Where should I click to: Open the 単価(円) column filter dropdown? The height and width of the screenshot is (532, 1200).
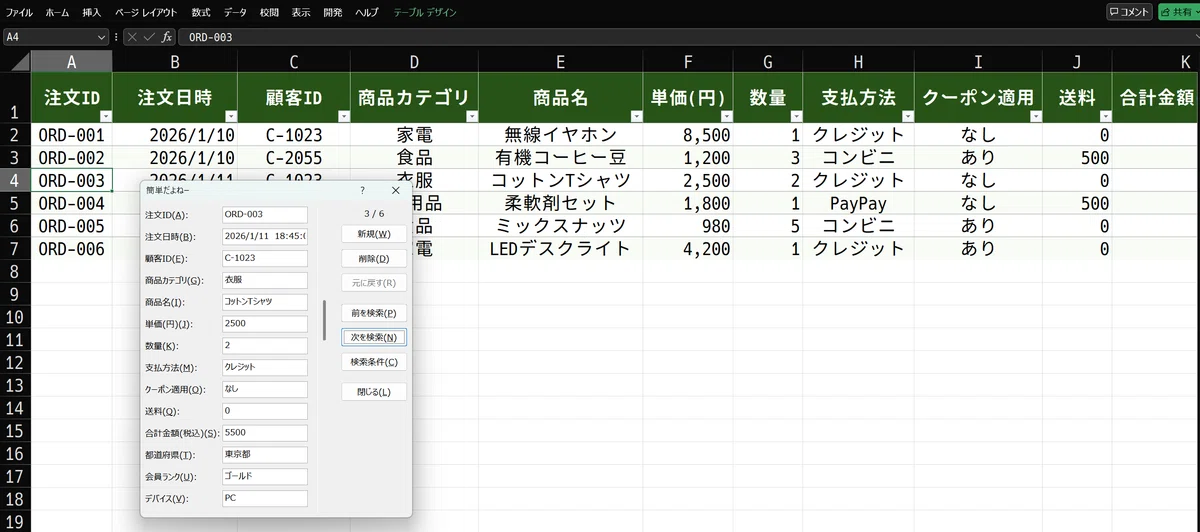coord(725,116)
